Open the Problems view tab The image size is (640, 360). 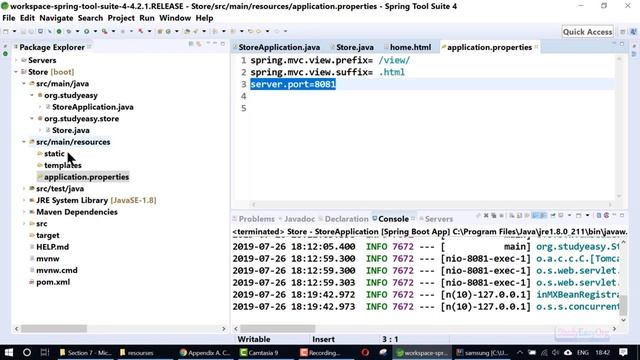(256, 219)
